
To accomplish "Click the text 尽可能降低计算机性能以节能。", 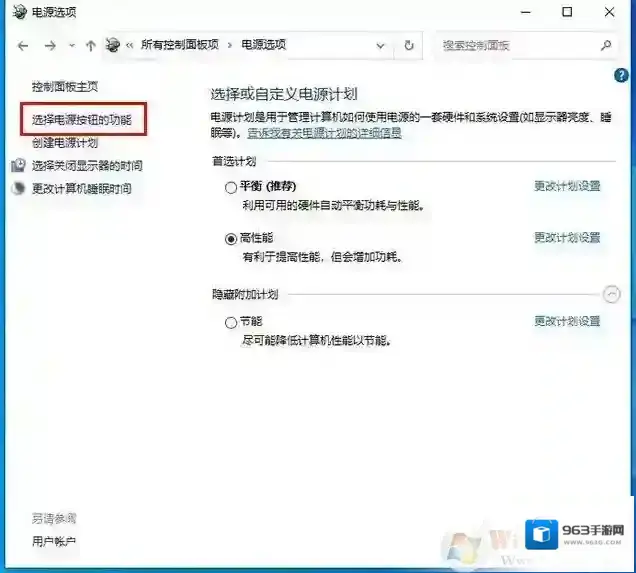I will (317, 340).
